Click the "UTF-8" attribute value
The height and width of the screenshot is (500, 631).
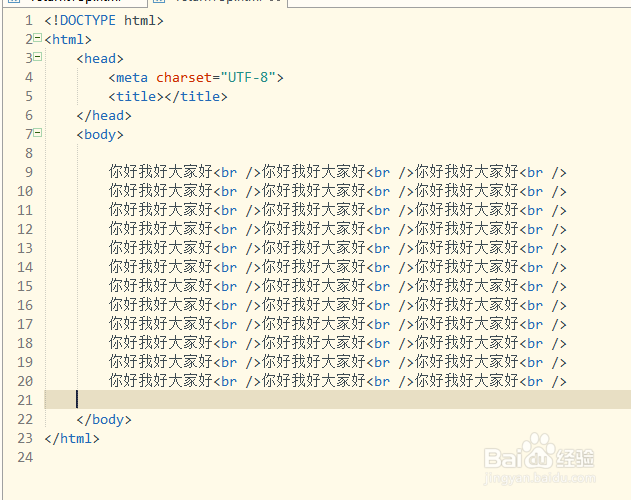(x=248, y=77)
